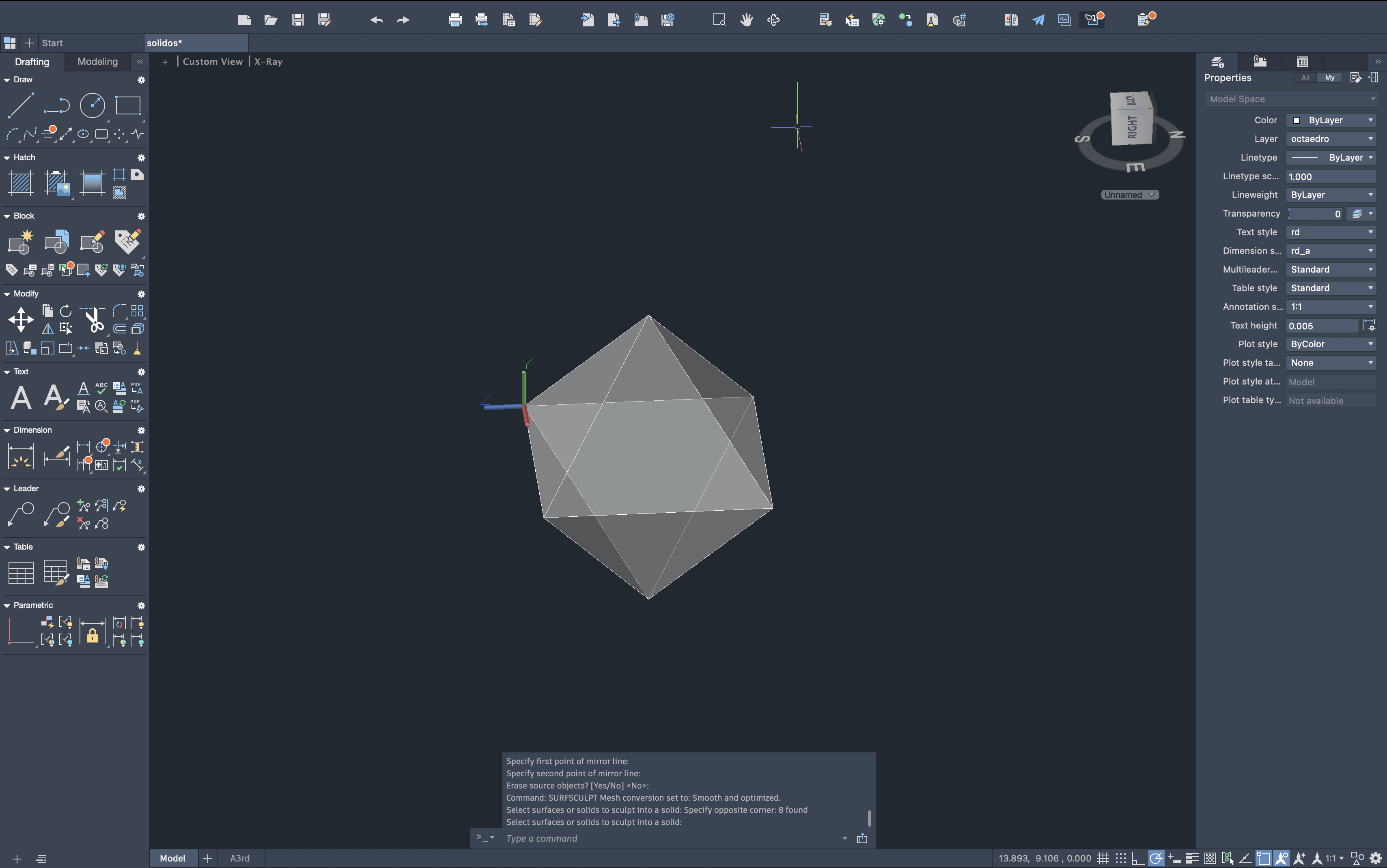
Task: Click the All properties filter button
Action: [x=1305, y=77]
